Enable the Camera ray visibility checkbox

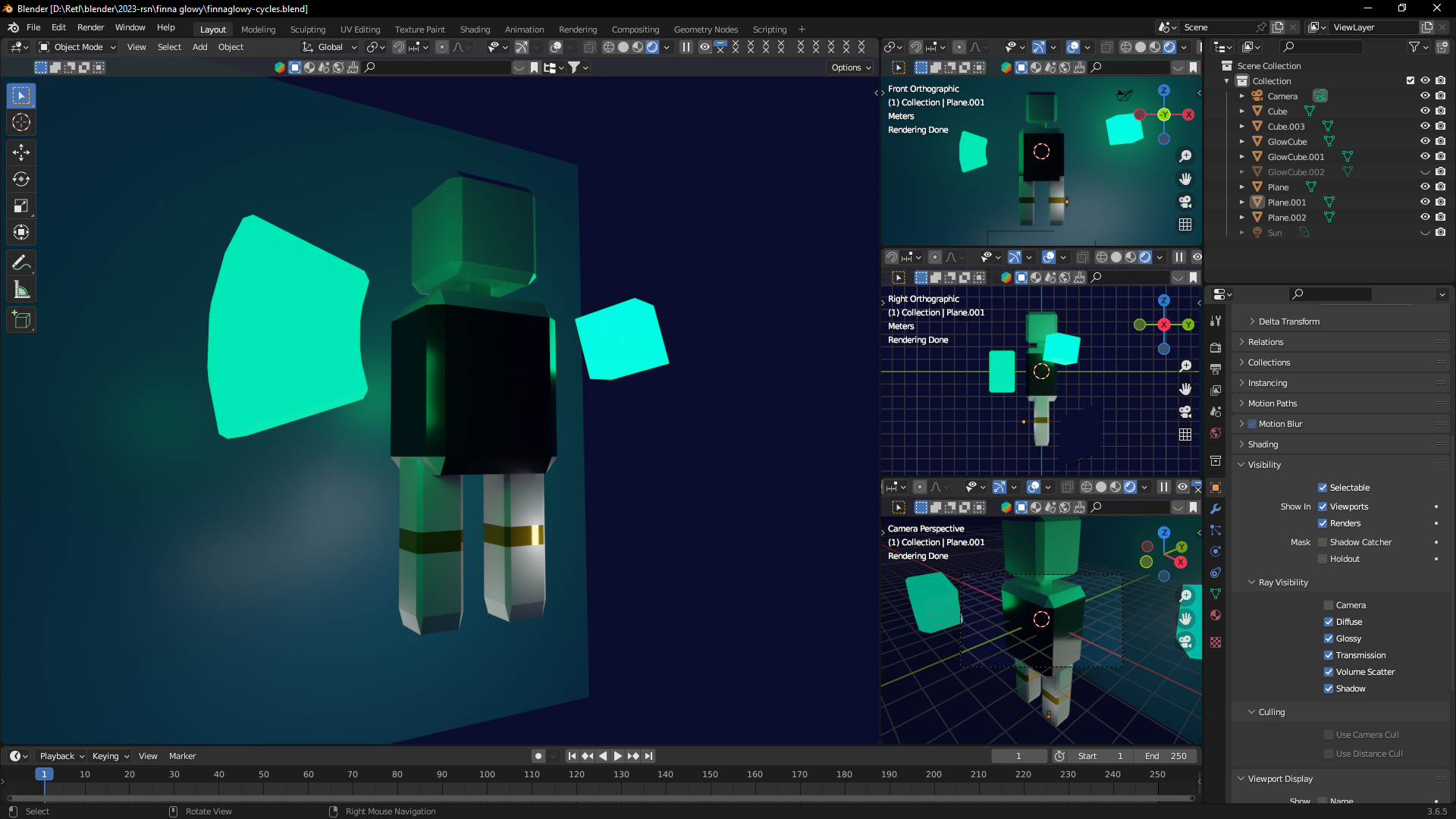click(x=1329, y=605)
